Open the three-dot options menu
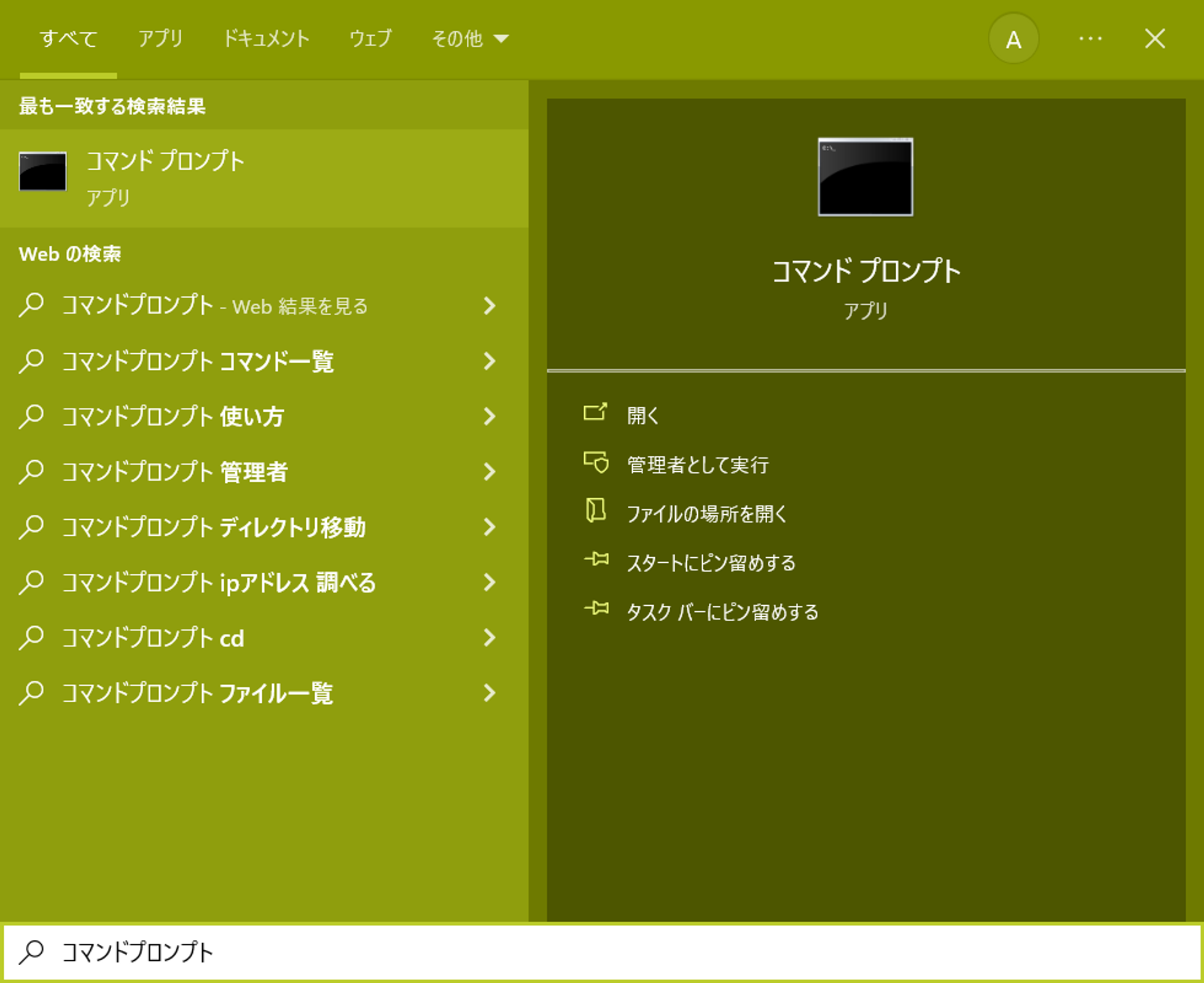This screenshot has height=983, width=1204. point(1090,39)
